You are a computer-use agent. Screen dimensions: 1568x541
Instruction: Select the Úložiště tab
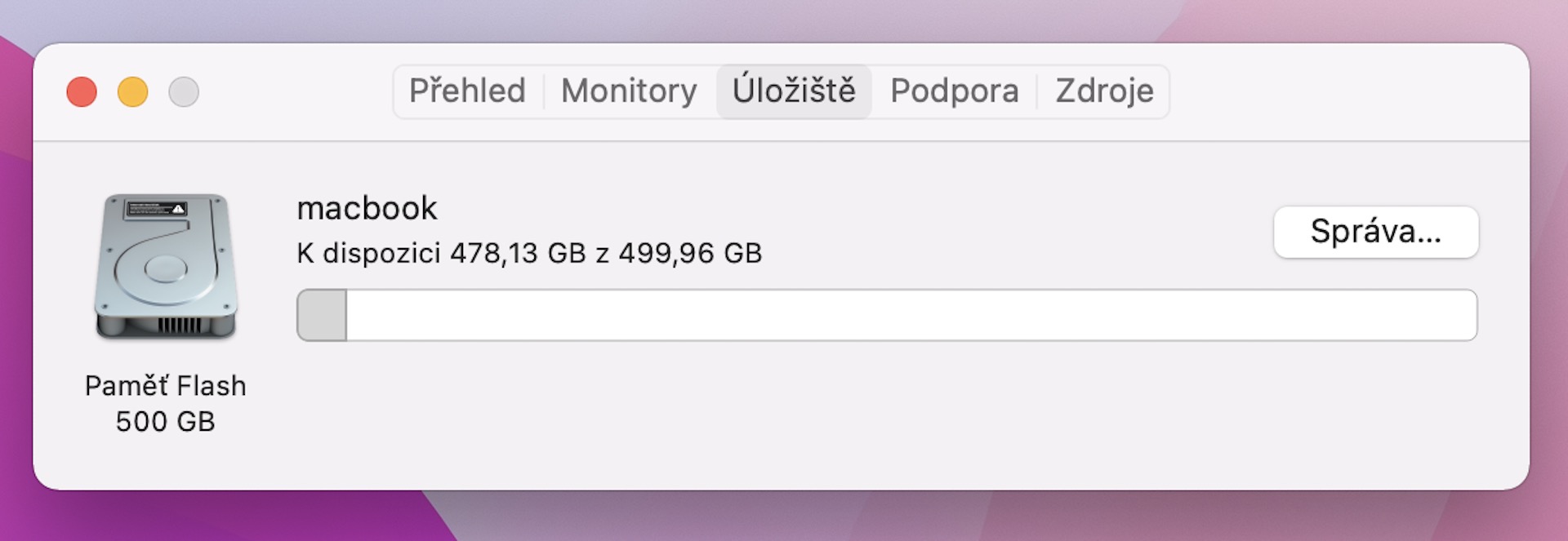click(794, 91)
